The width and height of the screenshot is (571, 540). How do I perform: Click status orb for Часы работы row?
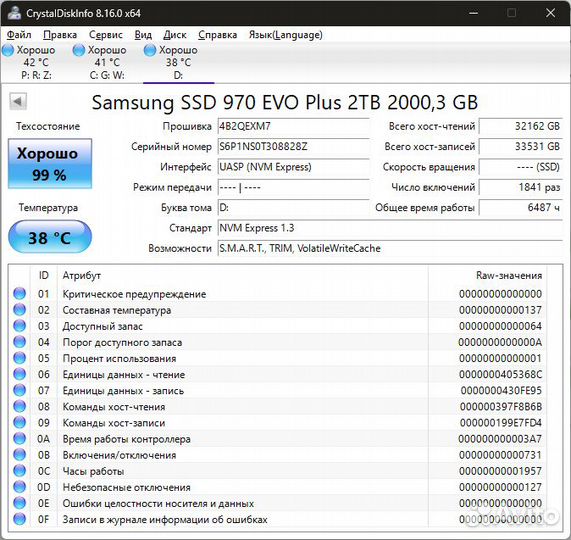(19, 470)
